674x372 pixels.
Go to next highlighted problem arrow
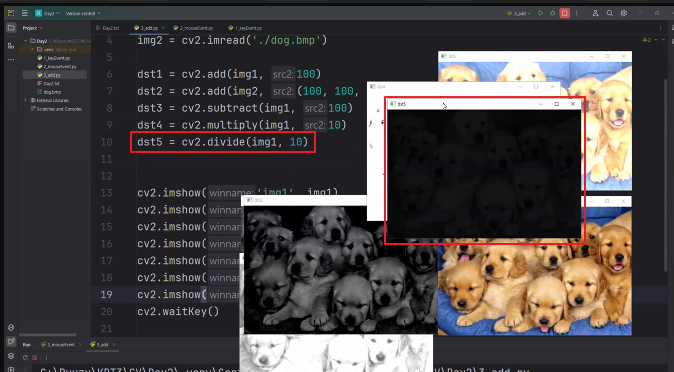[x=663, y=40]
